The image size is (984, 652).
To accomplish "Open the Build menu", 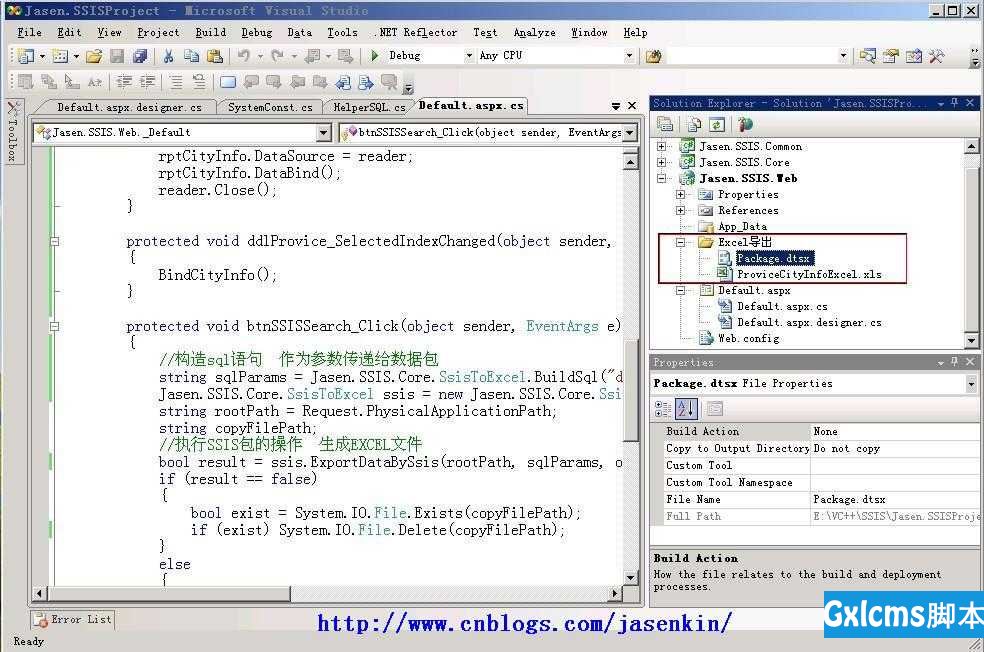I will point(210,33).
